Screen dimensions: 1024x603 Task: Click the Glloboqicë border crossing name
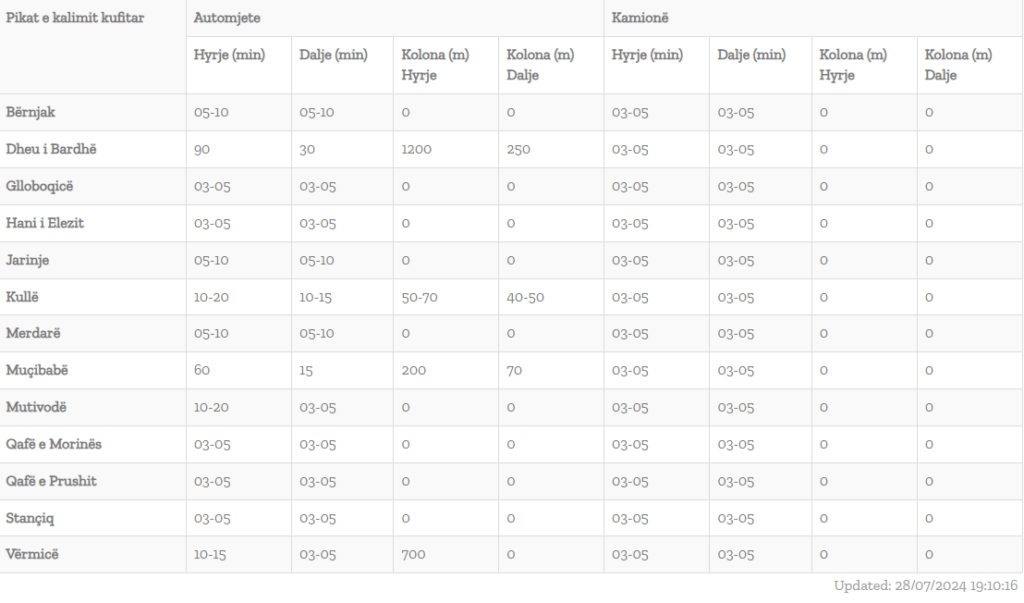pyautogui.click(x=39, y=186)
